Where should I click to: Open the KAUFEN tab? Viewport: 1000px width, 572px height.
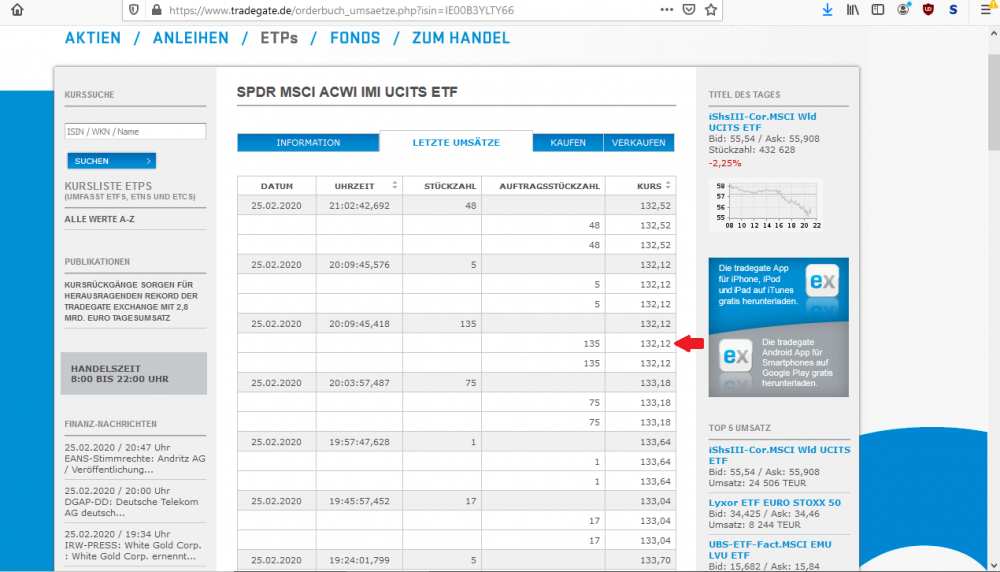click(568, 142)
